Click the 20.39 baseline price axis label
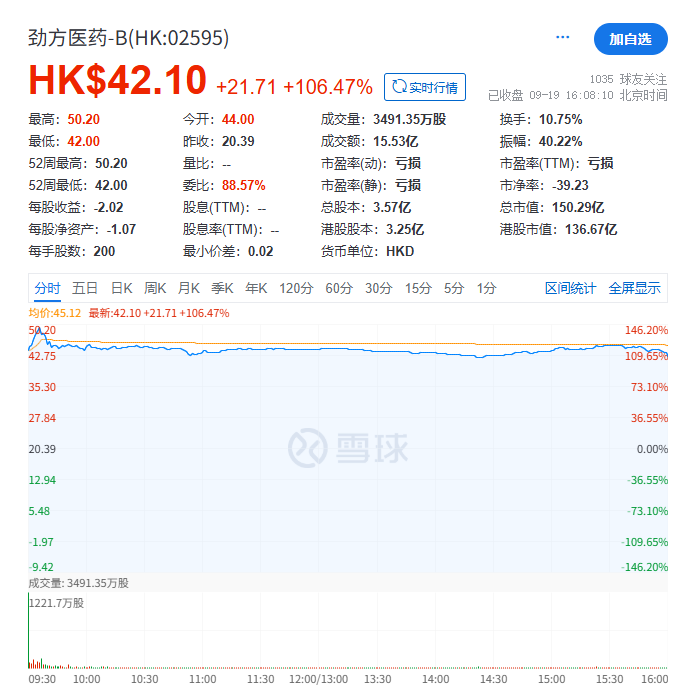Screen dimensions: 686x699 (42, 449)
